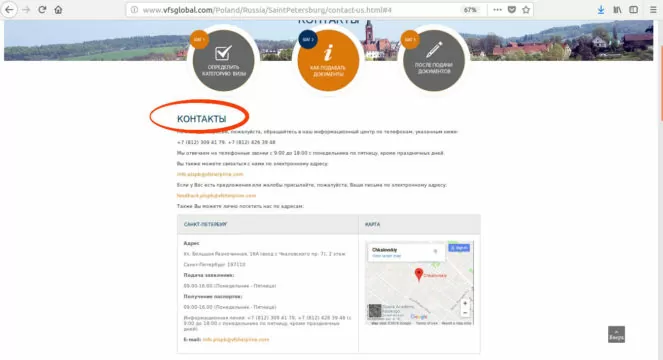The width and height of the screenshot is (663, 360).
Task: Go to the home page icon
Action: click(x=58, y=10)
